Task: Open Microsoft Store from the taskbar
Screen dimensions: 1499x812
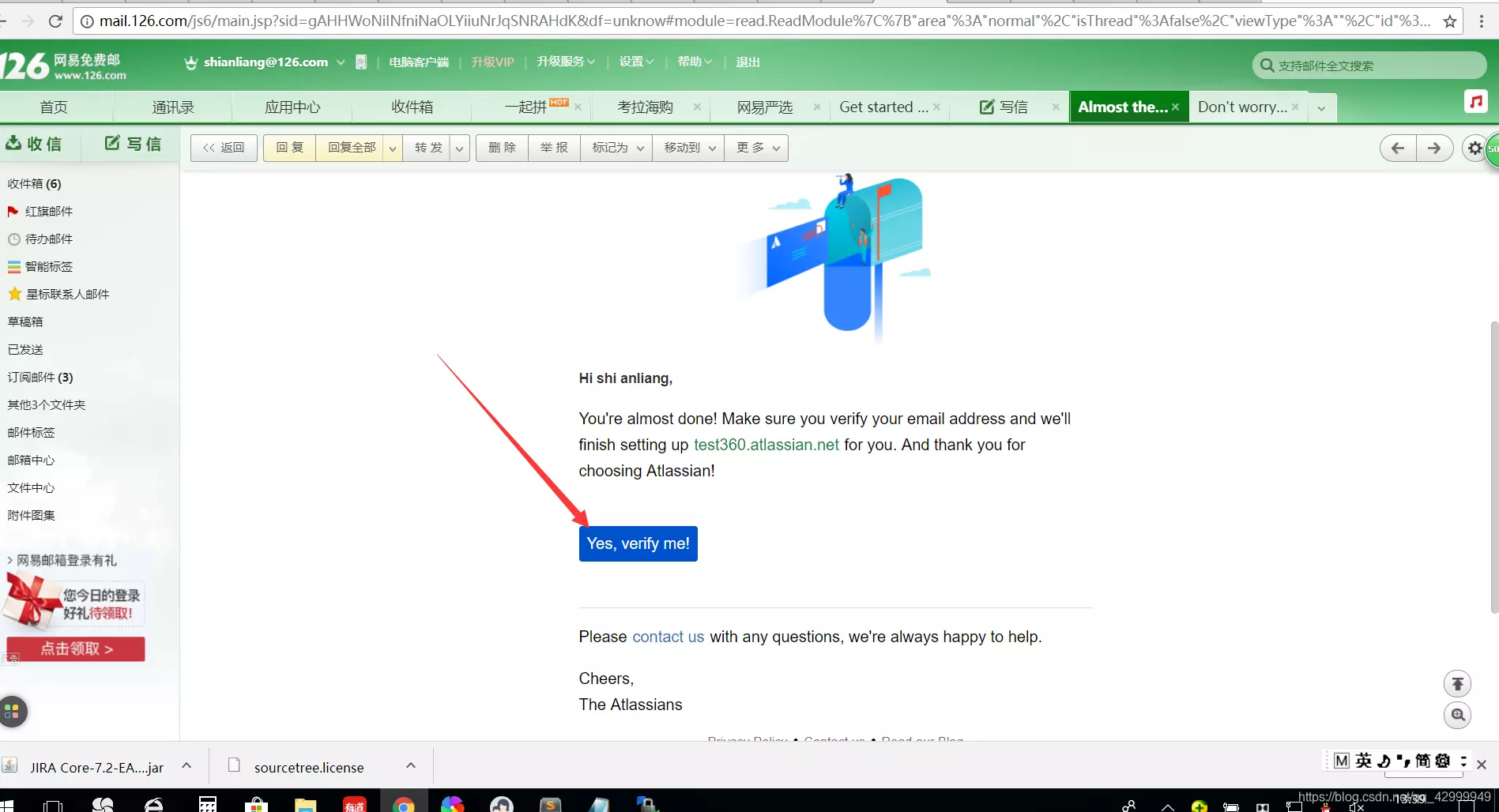Action: click(256, 804)
